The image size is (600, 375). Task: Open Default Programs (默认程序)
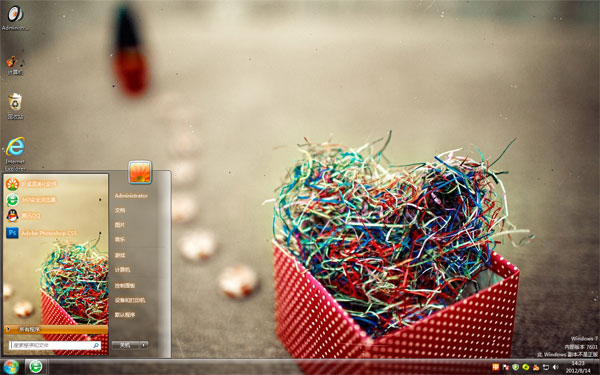point(125,315)
